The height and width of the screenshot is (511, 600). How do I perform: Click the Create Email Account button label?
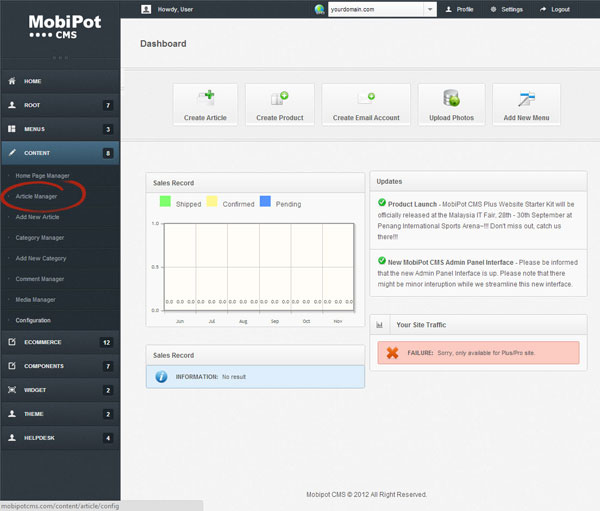(x=366, y=118)
